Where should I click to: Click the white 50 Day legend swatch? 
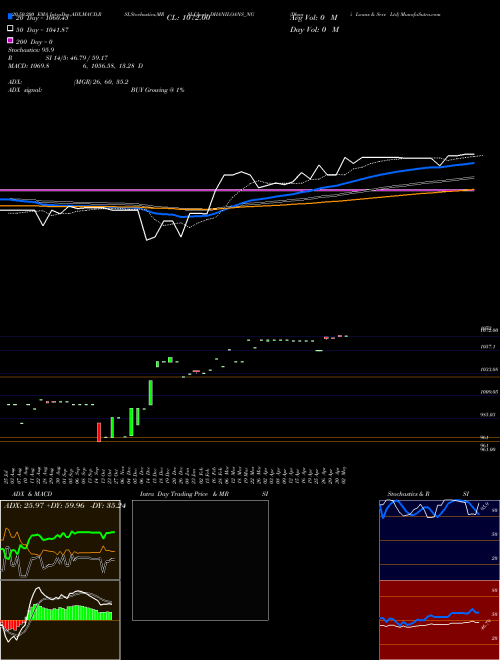point(10,29)
